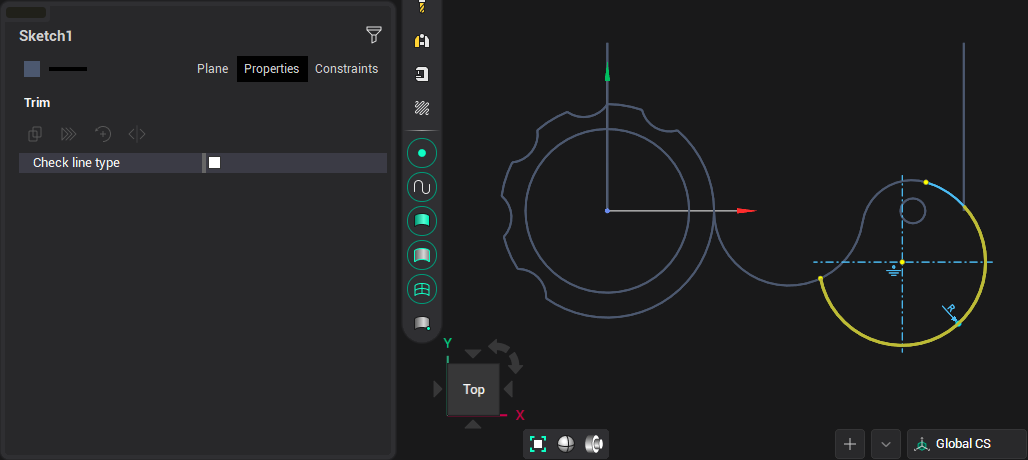Switch to the Plane tab
Viewport: 1028px width, 460px height.
(212, 69)
